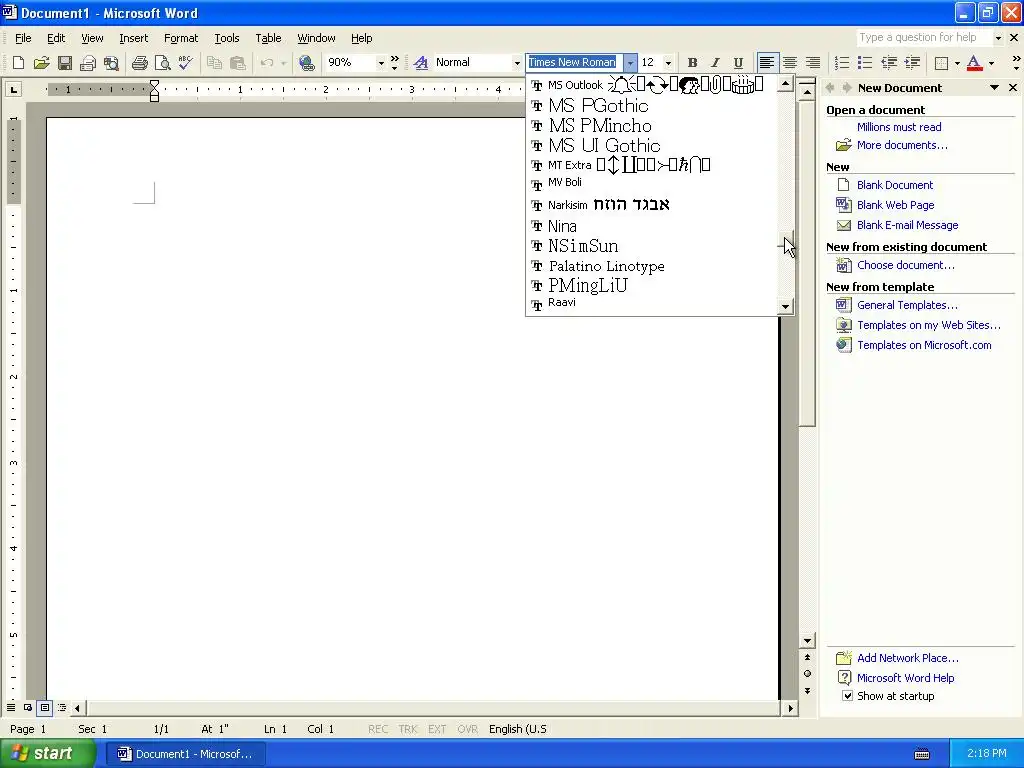Click the Decrease Indent icon
The height and width of the screenshot is (768, 1024).
tap(889, 63)
